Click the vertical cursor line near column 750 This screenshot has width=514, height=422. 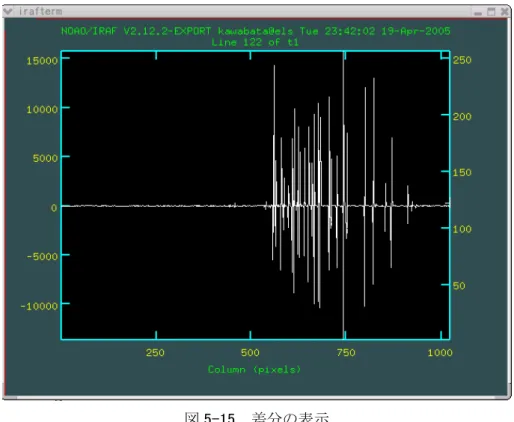point(343,195)
